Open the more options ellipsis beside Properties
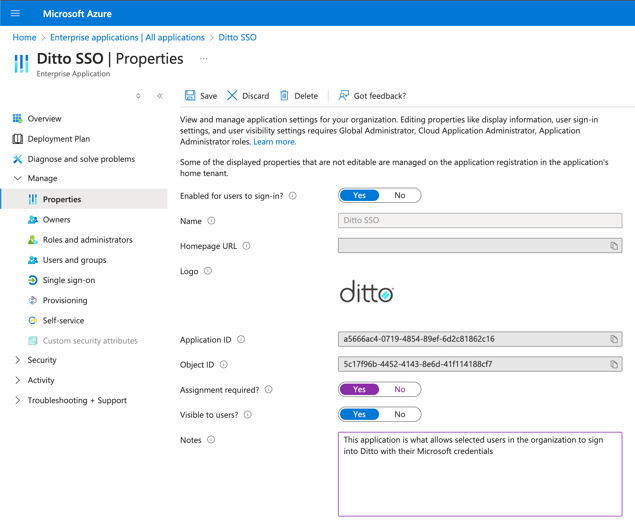 (x=204, y=59)
